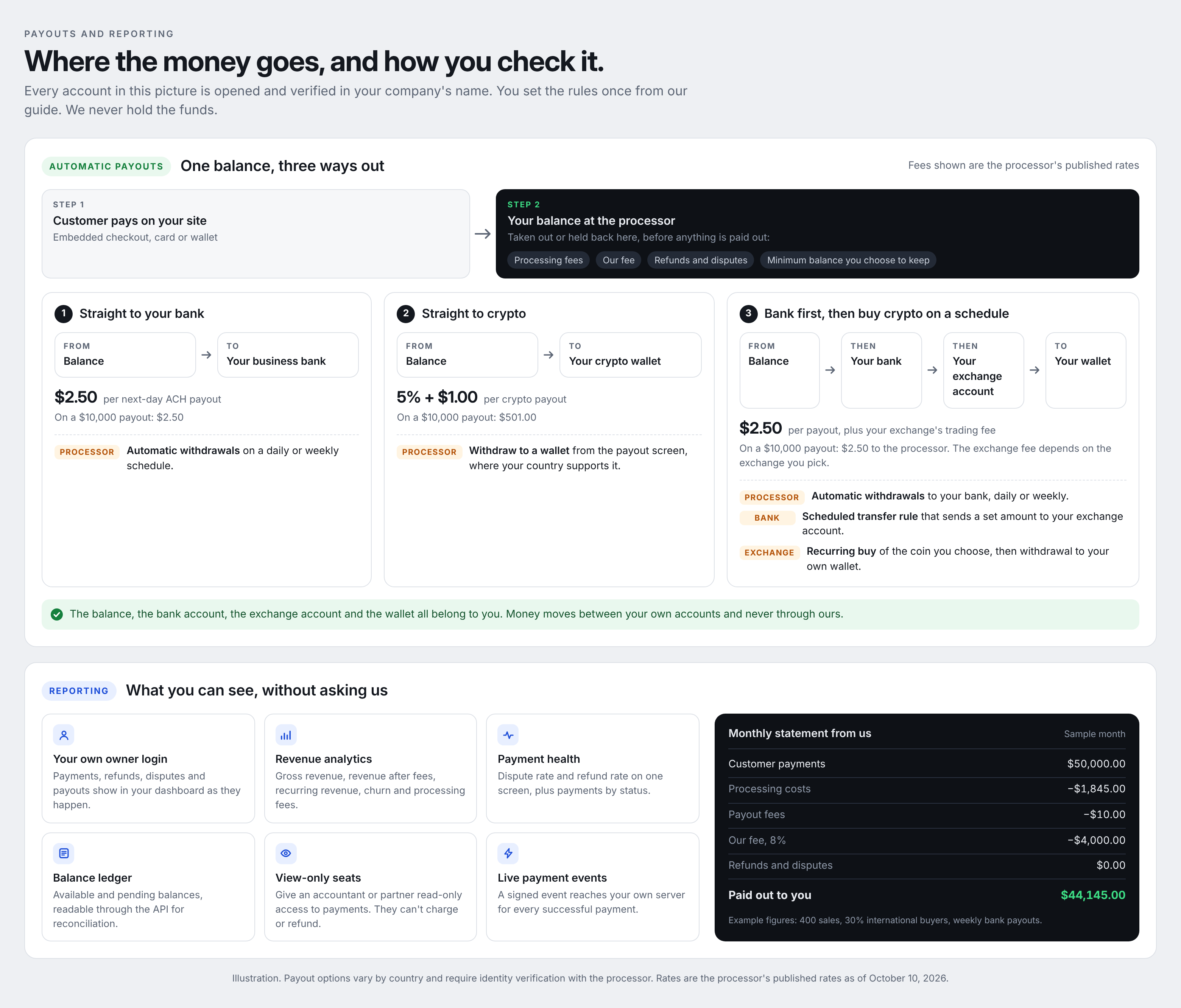
Task: Click On a $10,000 payout: $501.00 text
Action: tap(466, 418)
